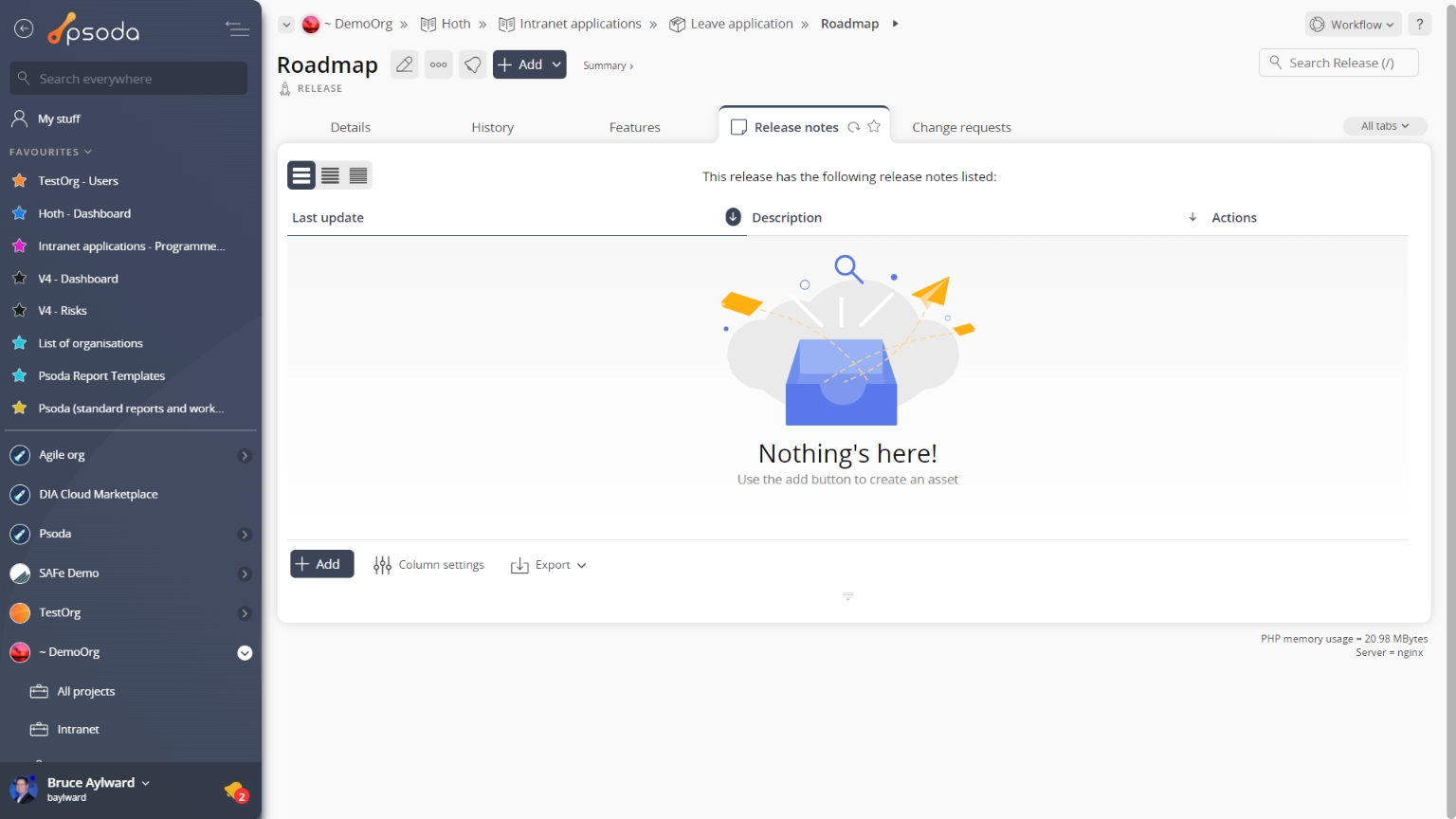Click the edit pencil icon beside Roadmap
Image resolution: width=1456 pixels, height=819 pixels.
pyautogui.click(x=405, y=64)
